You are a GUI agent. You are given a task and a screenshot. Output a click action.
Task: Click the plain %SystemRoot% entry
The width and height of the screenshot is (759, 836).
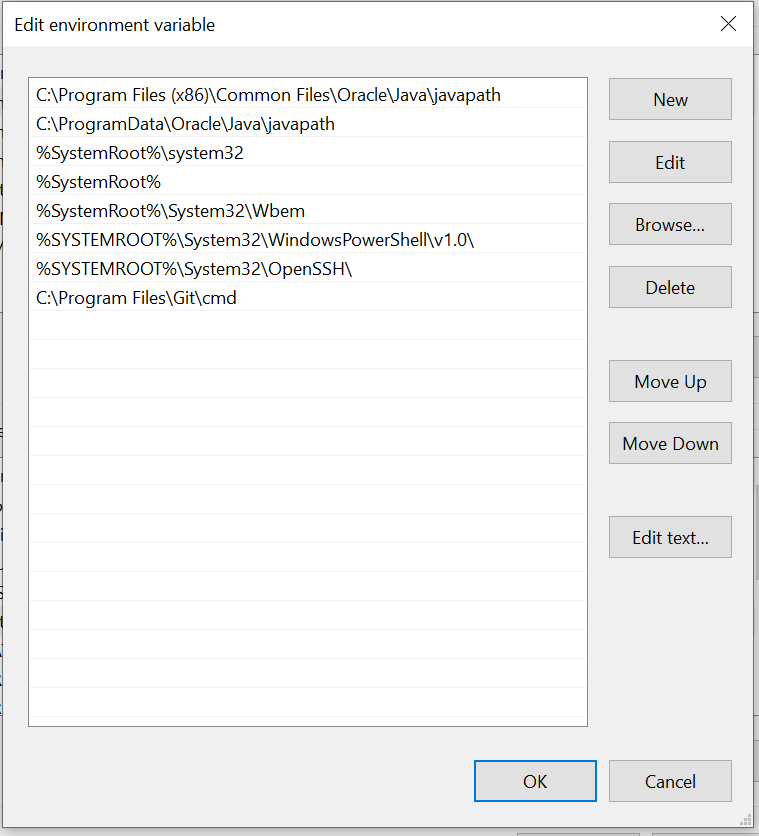[x=98, y=182]
